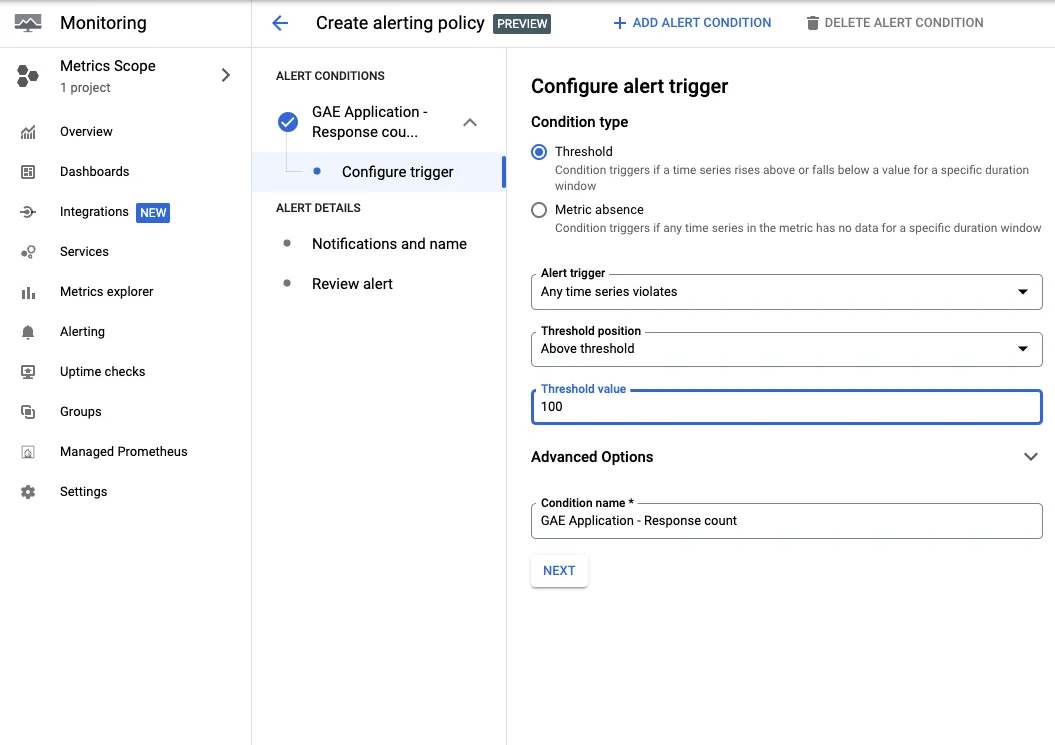Screen dimensions: 1055x745
Task: Expand the Advanced Options section
Action: point(1031,456)
